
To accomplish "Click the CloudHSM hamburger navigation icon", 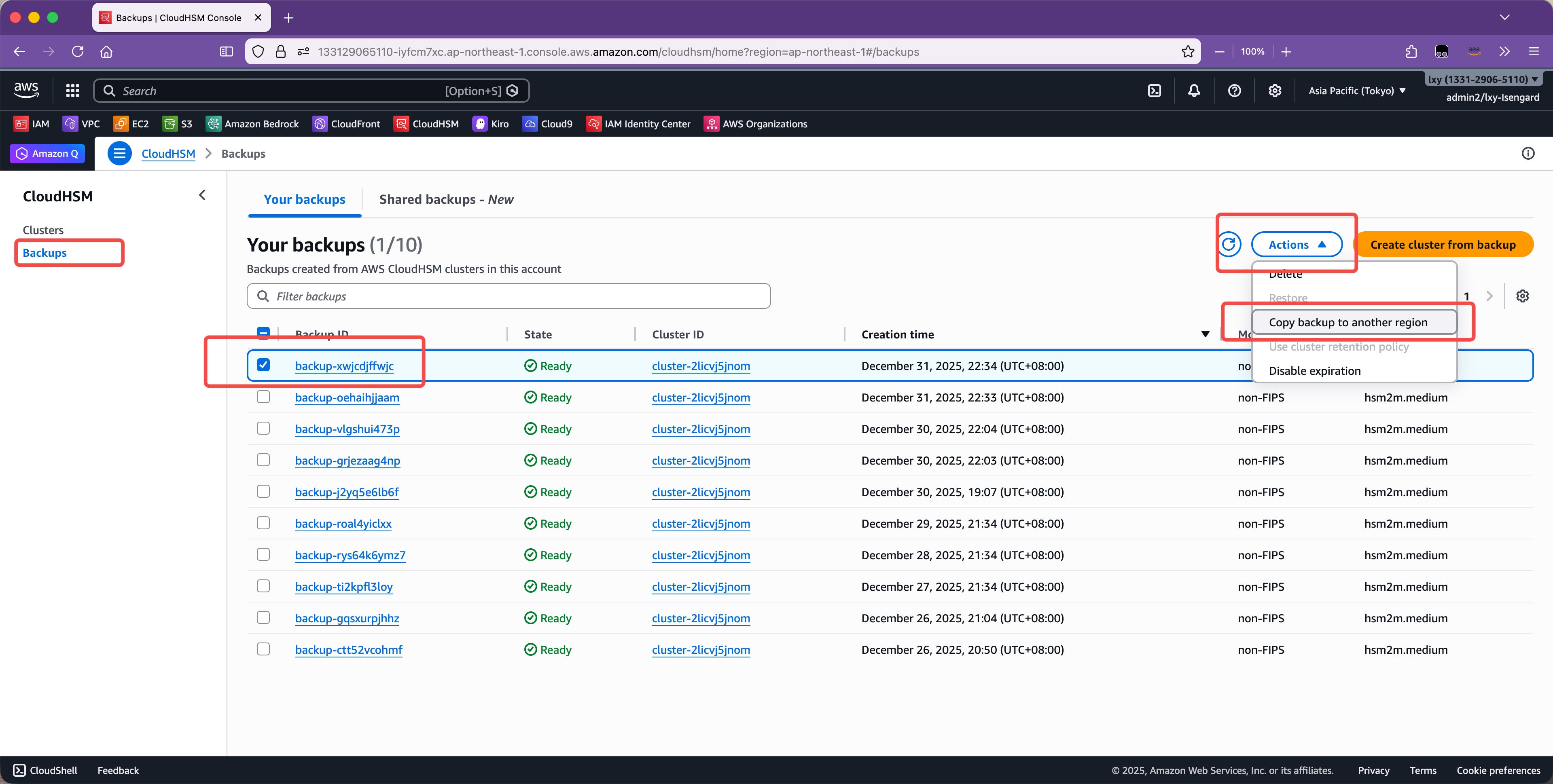I will coord(119,154).
